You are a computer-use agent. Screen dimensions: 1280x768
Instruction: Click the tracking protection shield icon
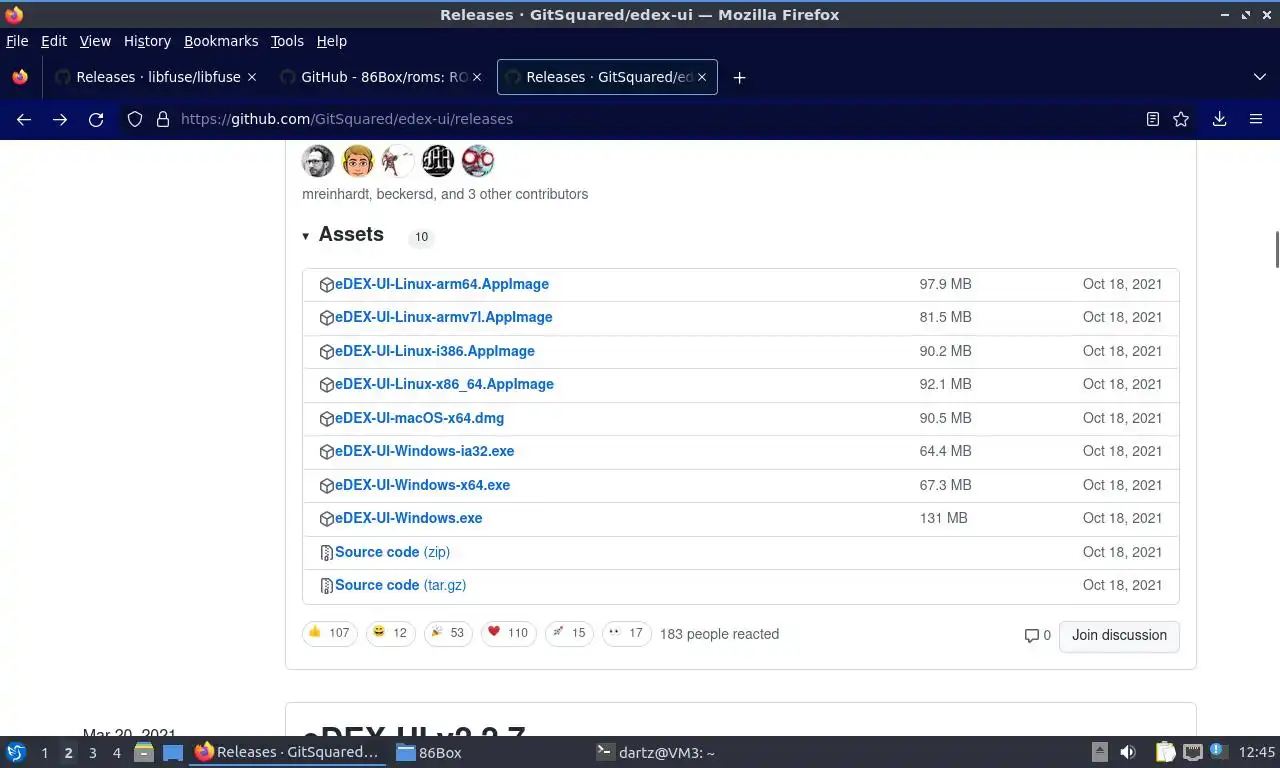pyautogui.click(x=135, y=119)
